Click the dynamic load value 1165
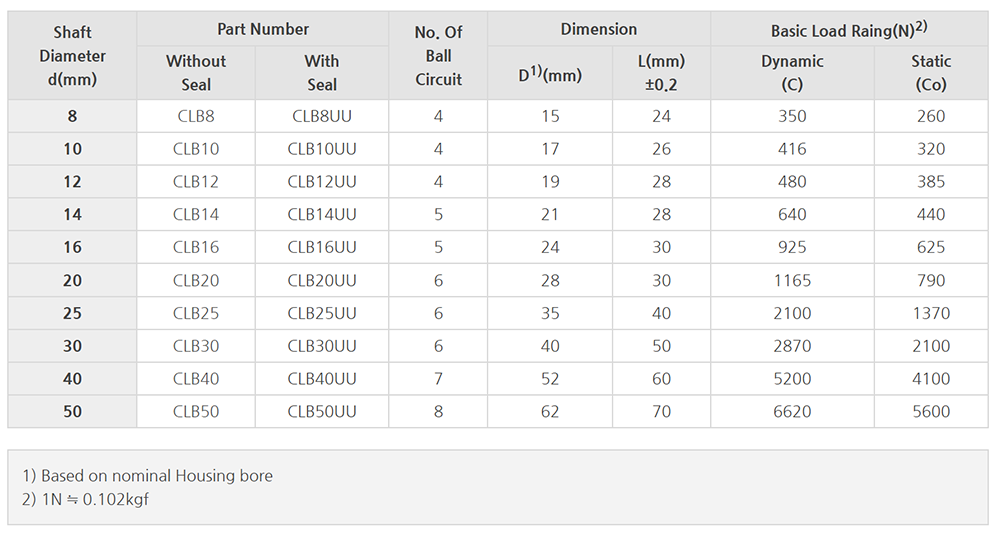 pyautogui.click(x=792, y=280)
